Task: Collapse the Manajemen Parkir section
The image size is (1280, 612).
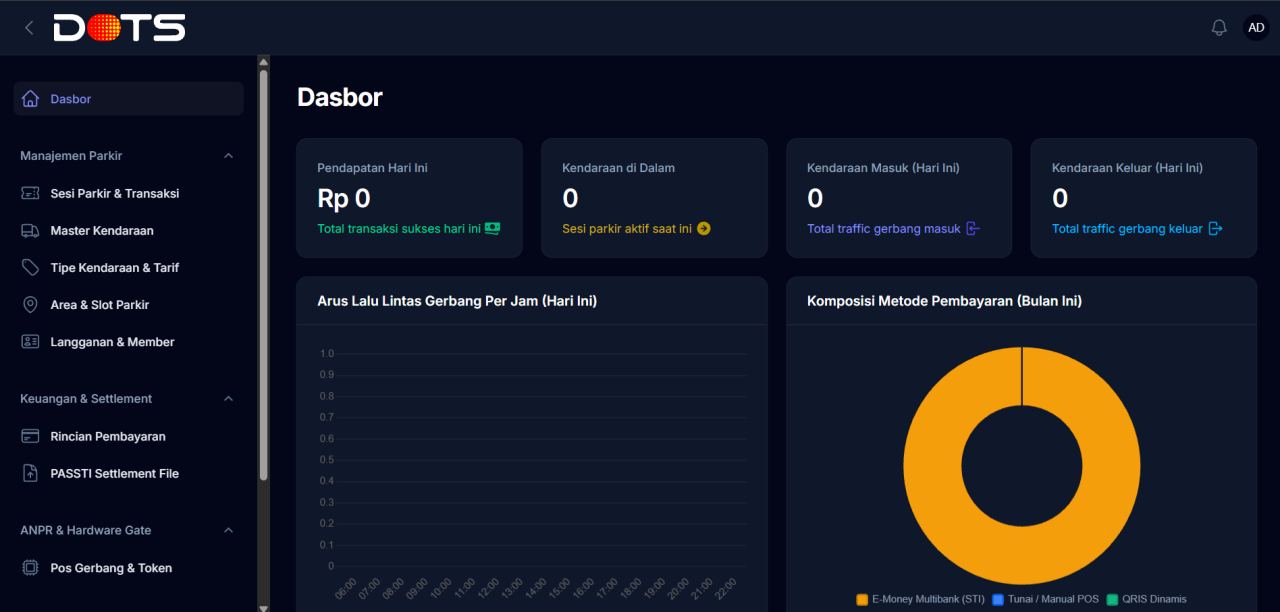Action: click(228, 156)
